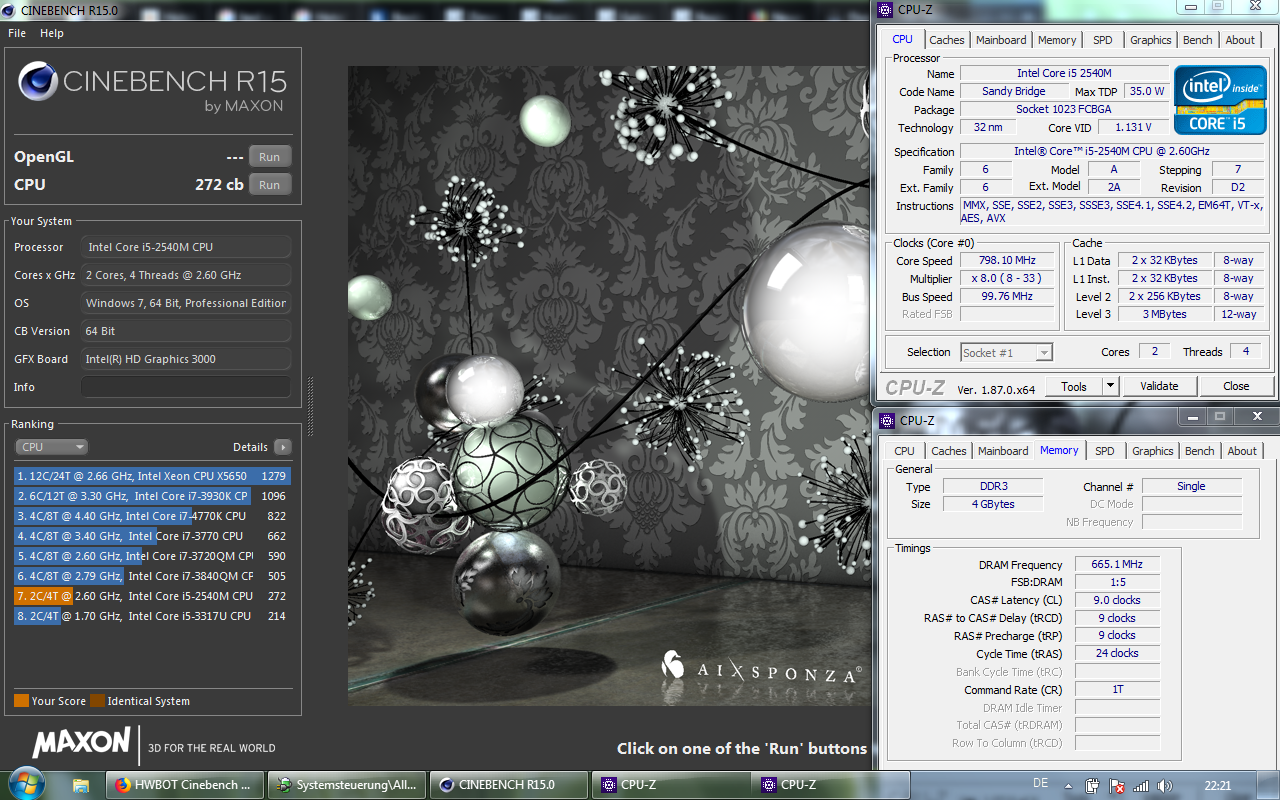This screenshot has width=1280, height=800.
Task: Open the Windows Start menu
Action: click(x=27, y=784)
